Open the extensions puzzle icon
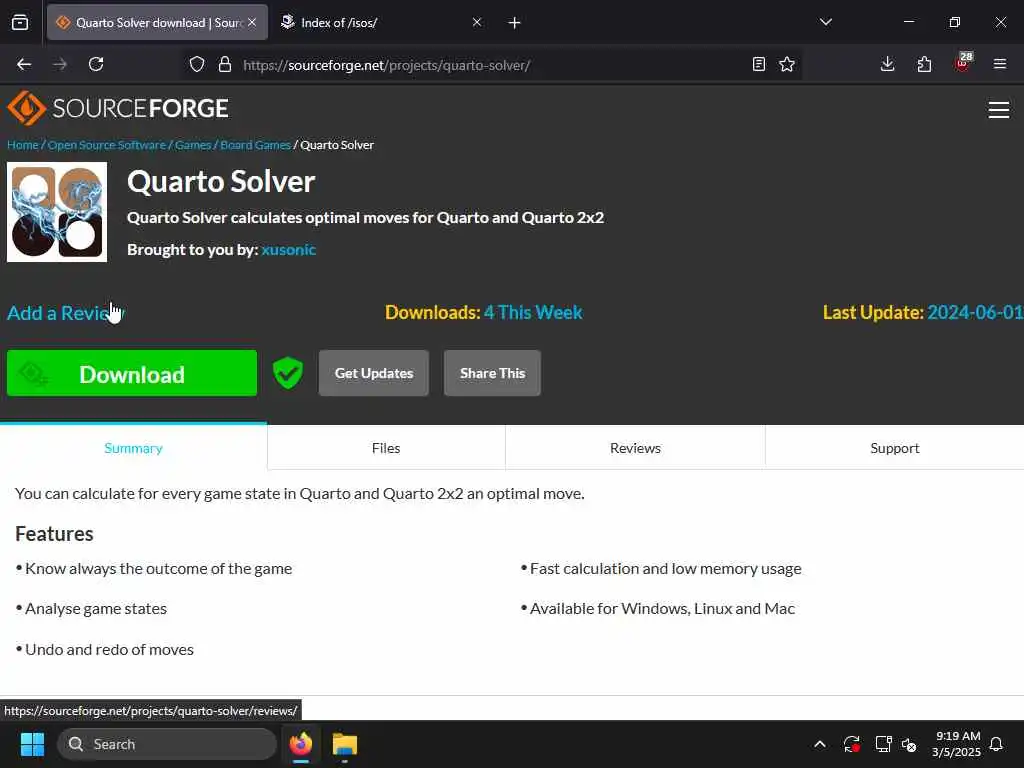Screen dimensions: 1024x768 coord(924,64)
